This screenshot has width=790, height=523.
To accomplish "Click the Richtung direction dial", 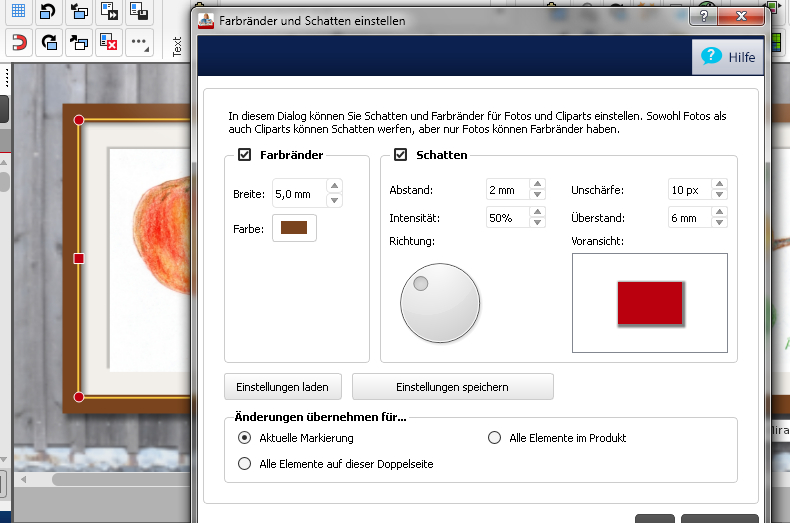I will click(440, 303).
